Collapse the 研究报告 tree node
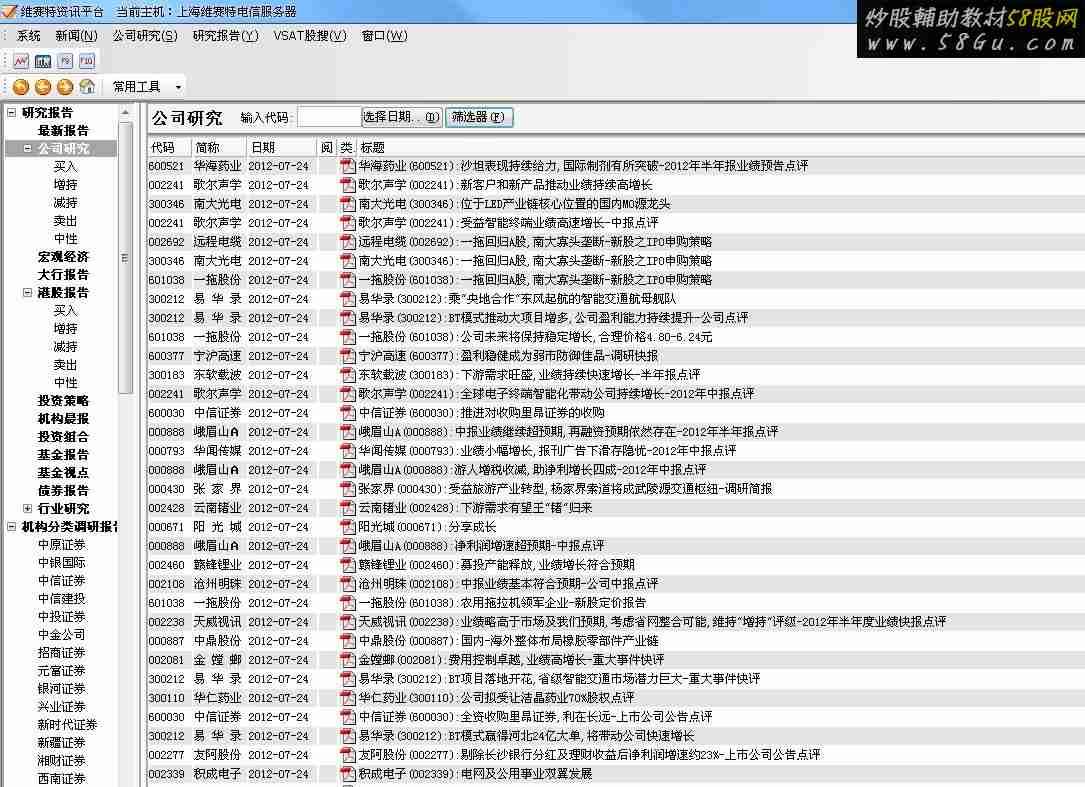This screenshot has width=1085, height=787. tap(11, 112)
